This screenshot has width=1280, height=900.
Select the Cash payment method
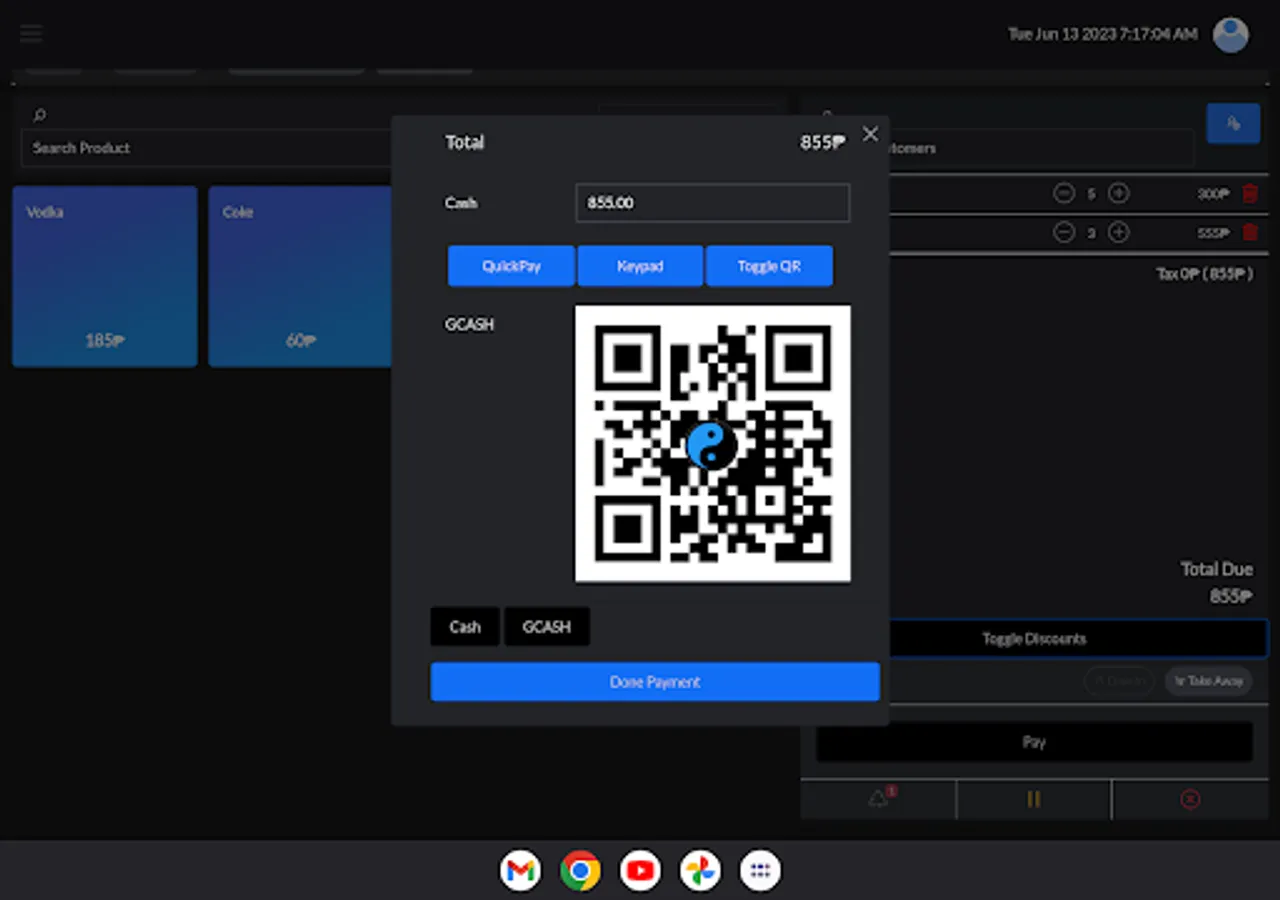(465, 627)
